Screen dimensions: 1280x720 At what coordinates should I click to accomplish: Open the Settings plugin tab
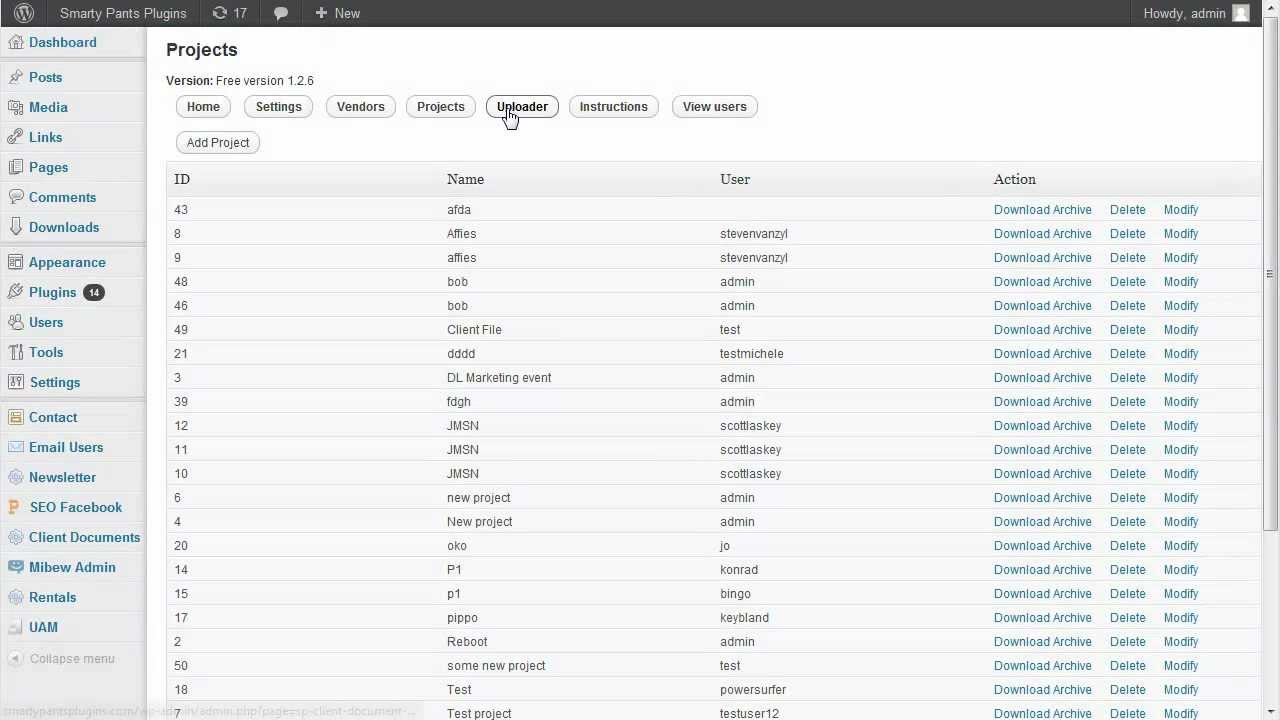[x=278, y=107]
